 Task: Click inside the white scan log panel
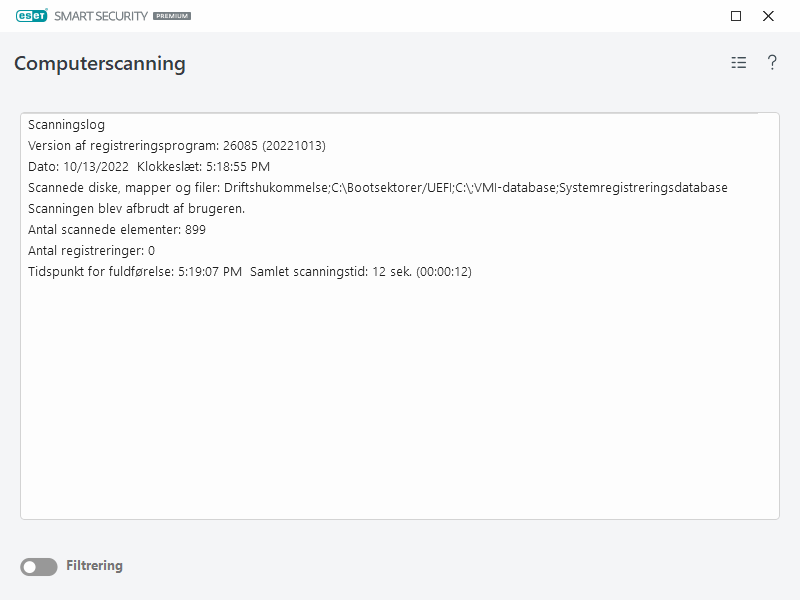tap(400, 400)
